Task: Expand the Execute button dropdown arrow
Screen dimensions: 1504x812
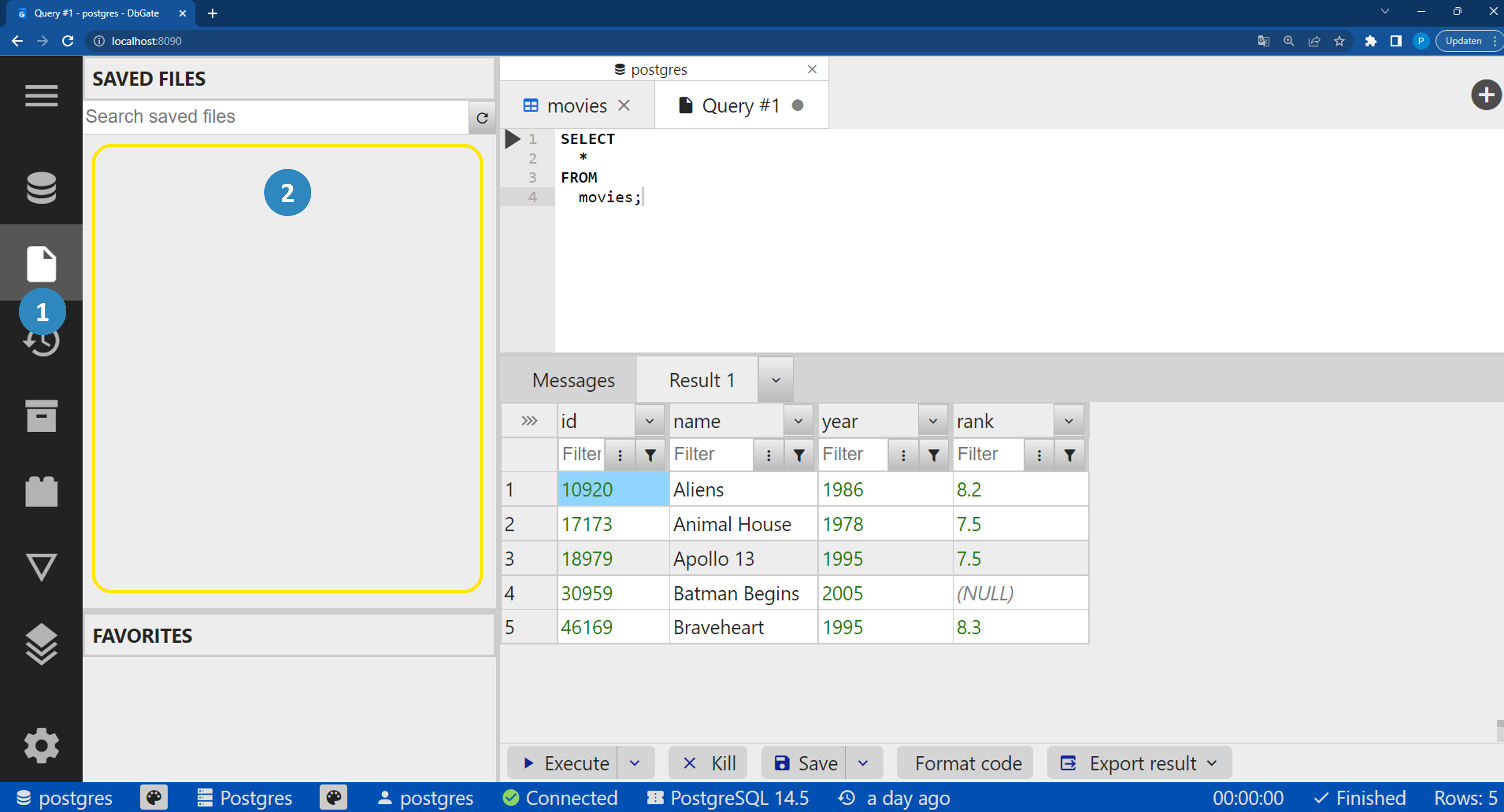Action: (x=635, y=763)
